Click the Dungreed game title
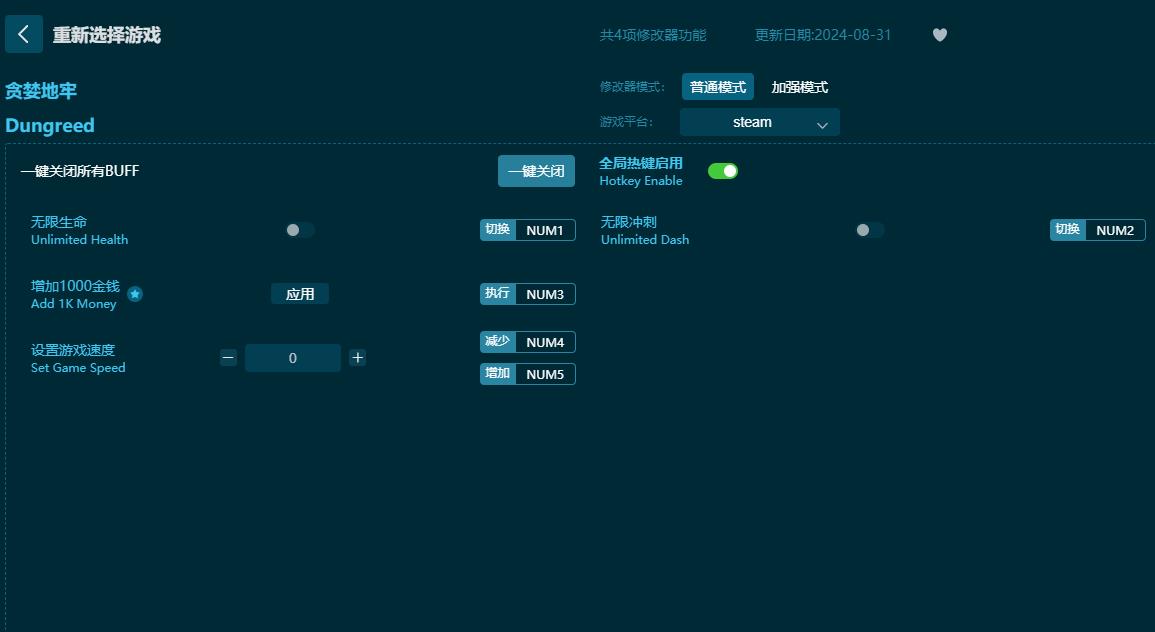Image resolution: width=1155 pixels, height=632 pixels. click(x=50, y=125)
